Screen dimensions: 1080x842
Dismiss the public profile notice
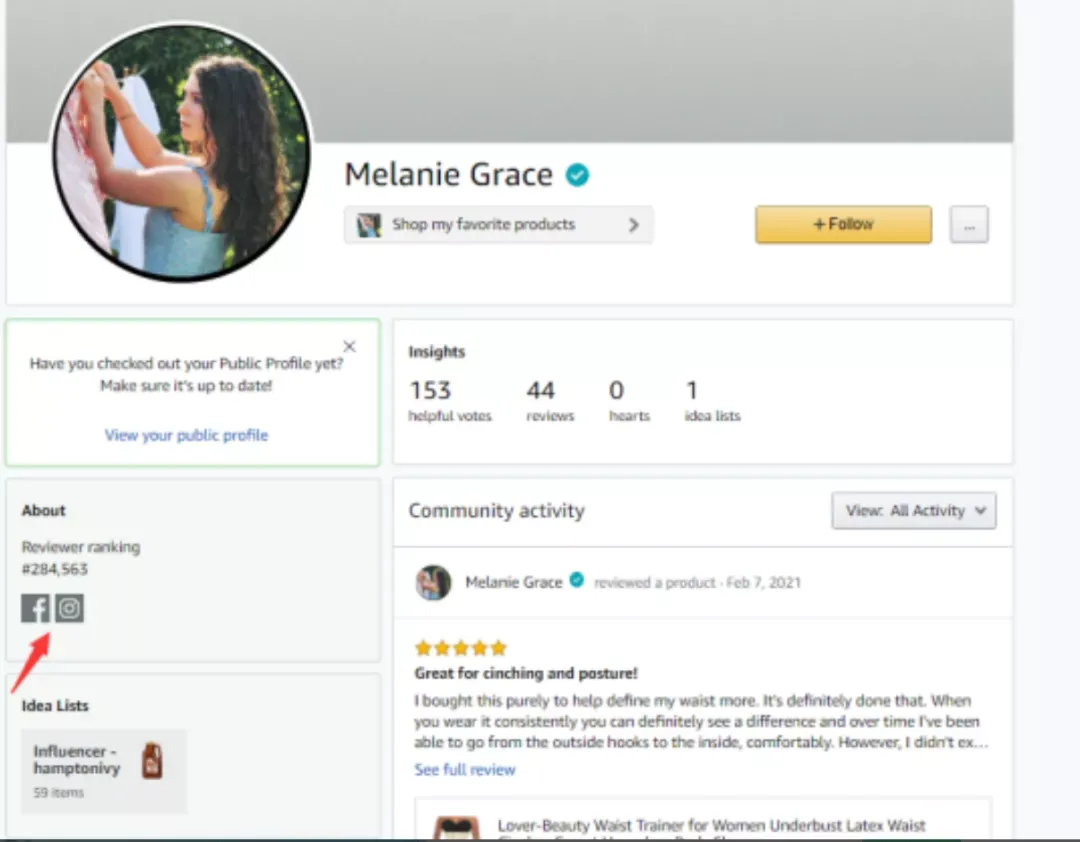349,346
